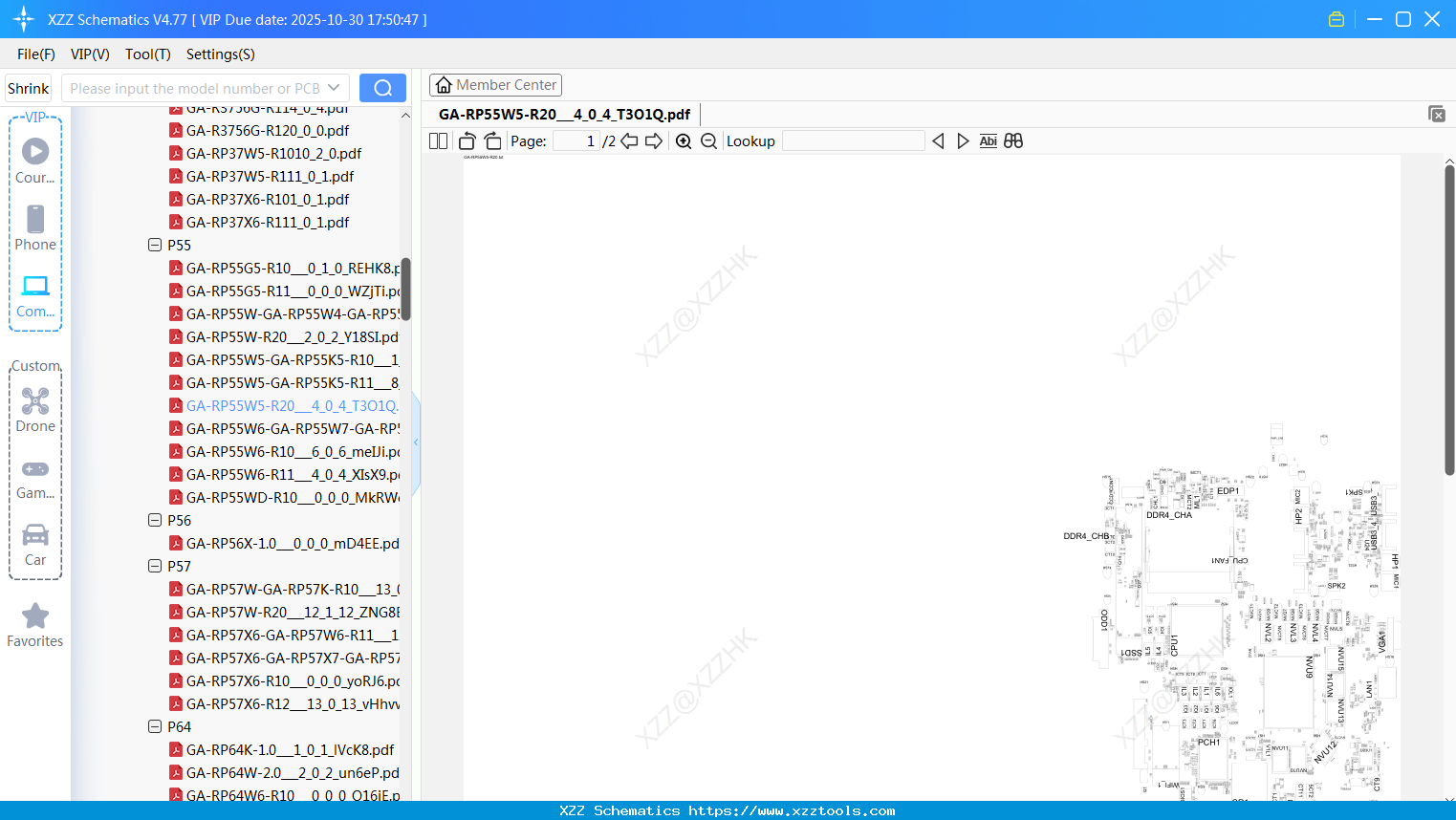Click the xzztools.com link in status bar

(792, 810)
